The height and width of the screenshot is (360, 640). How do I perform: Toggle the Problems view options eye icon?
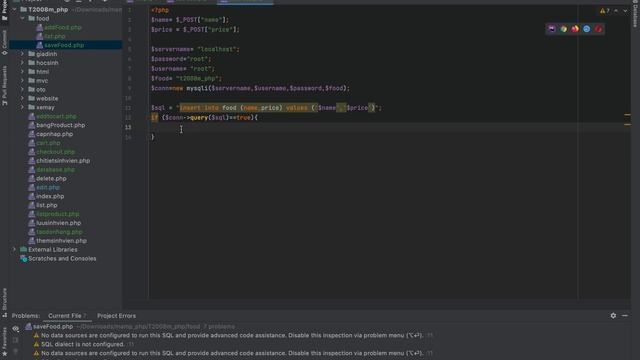tap(16, 329)
